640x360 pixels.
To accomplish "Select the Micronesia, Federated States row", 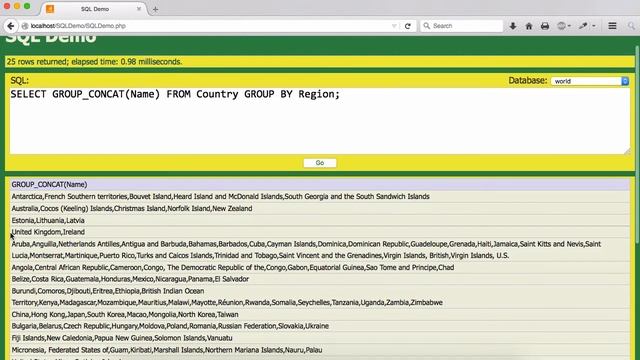I will coord(320,350).
